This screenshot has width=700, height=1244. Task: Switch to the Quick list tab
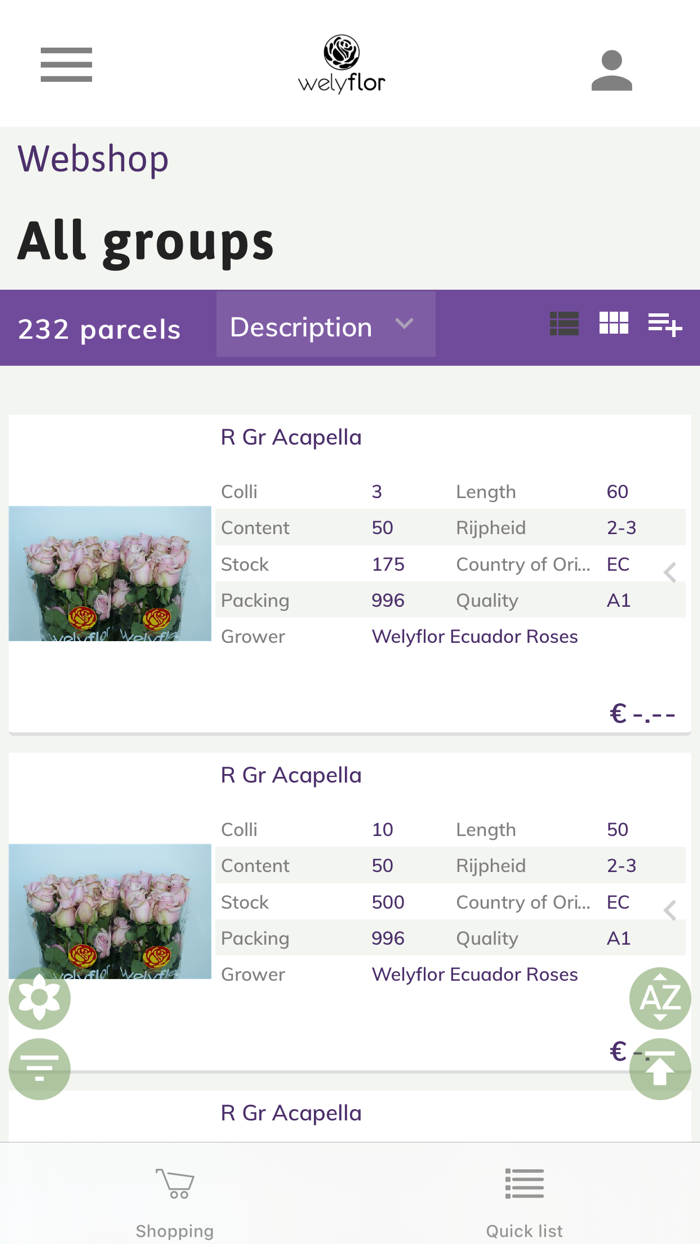524,1196
